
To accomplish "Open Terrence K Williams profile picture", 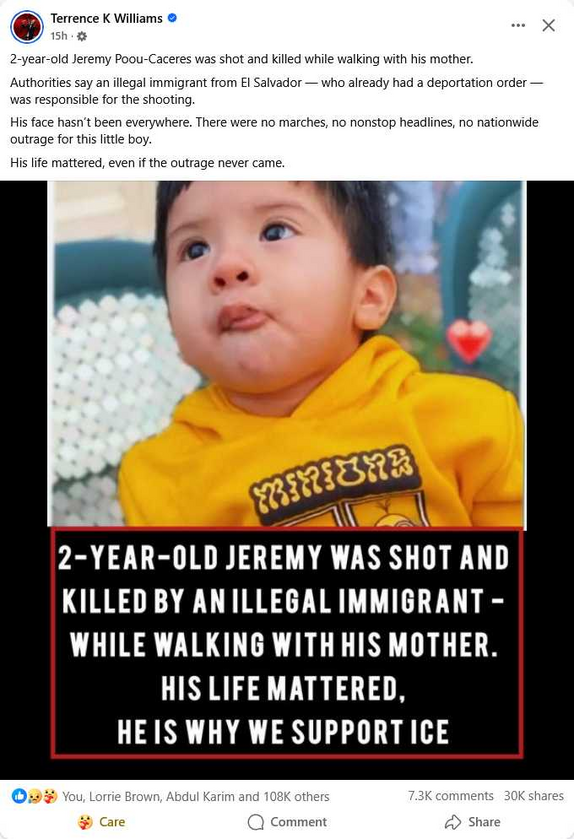I will [x=26, y=26].
